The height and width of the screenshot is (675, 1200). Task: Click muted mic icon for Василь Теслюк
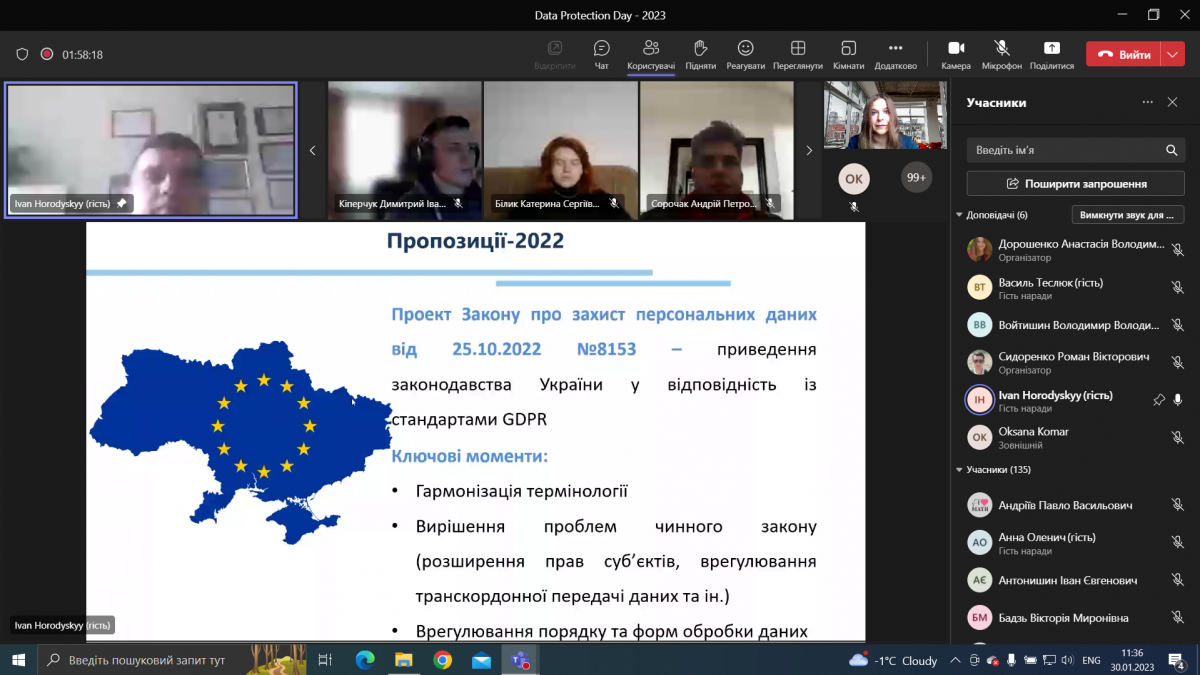click(x=1178, y=288)
